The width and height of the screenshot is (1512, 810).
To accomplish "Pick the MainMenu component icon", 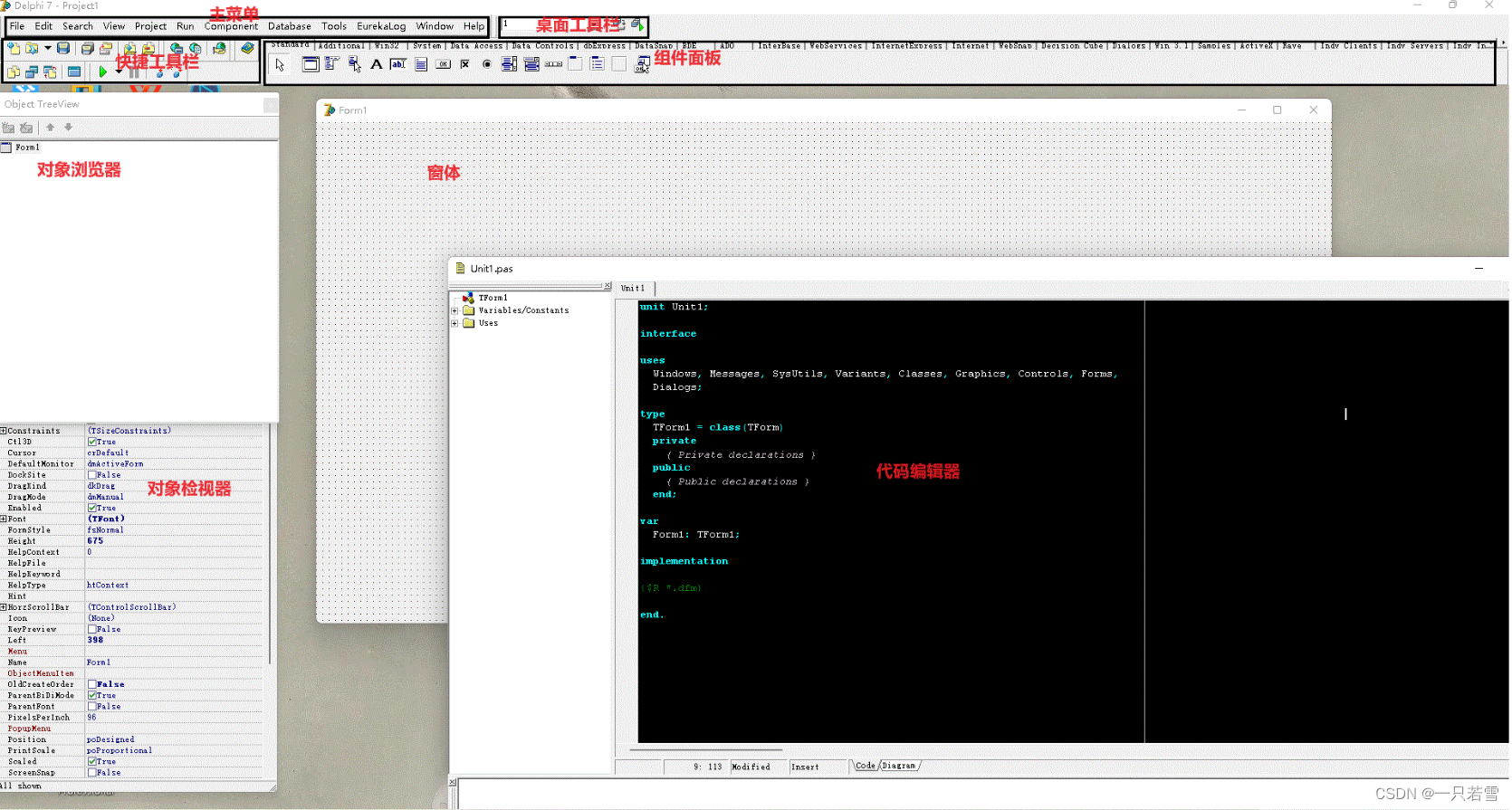I will (x=332, y=63).
